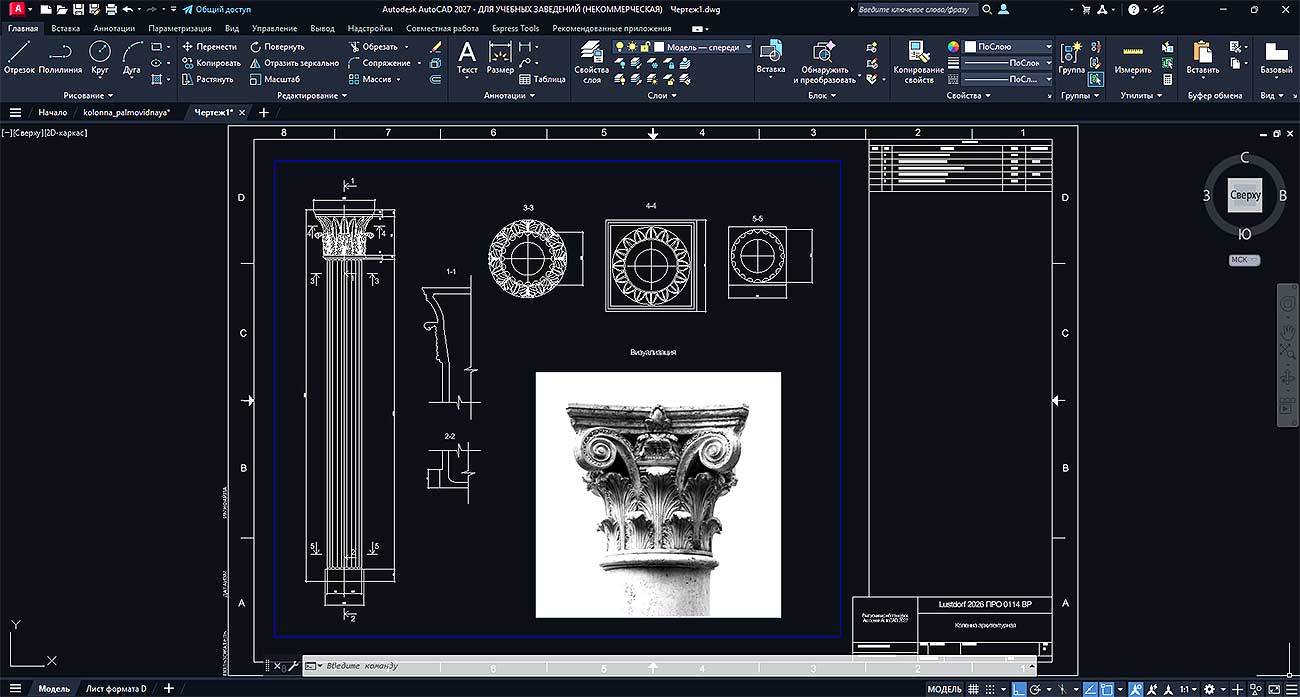Click Копировать (Copy) command

211,63
